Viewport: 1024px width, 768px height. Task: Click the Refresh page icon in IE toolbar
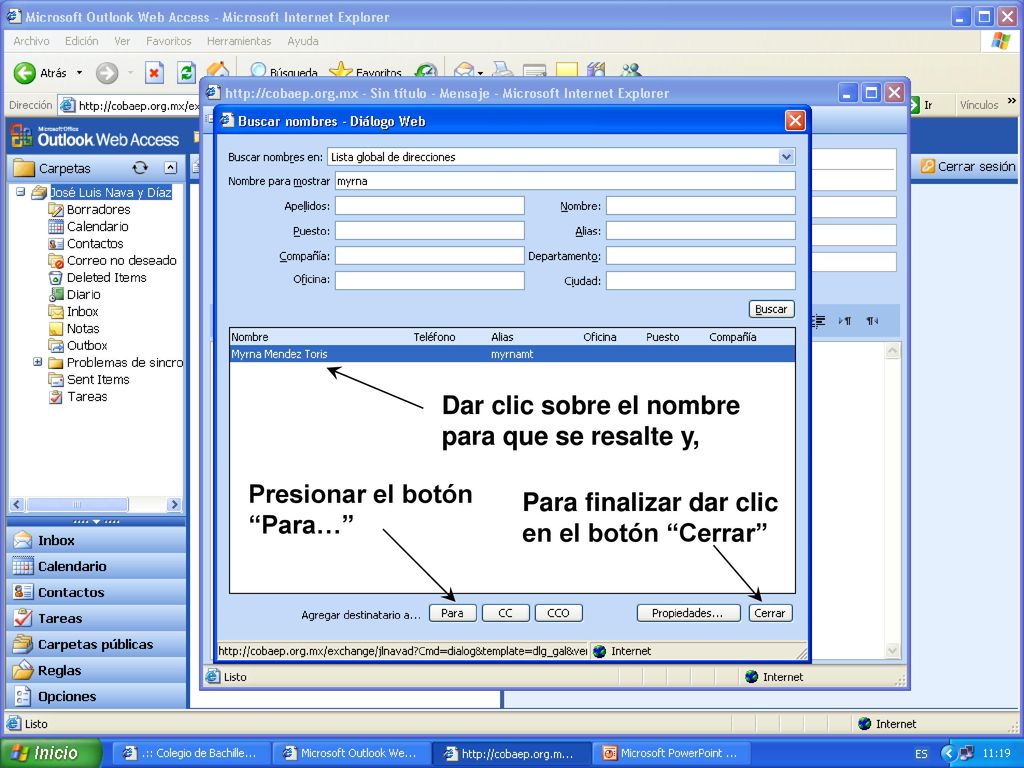(x=187, y=72)
